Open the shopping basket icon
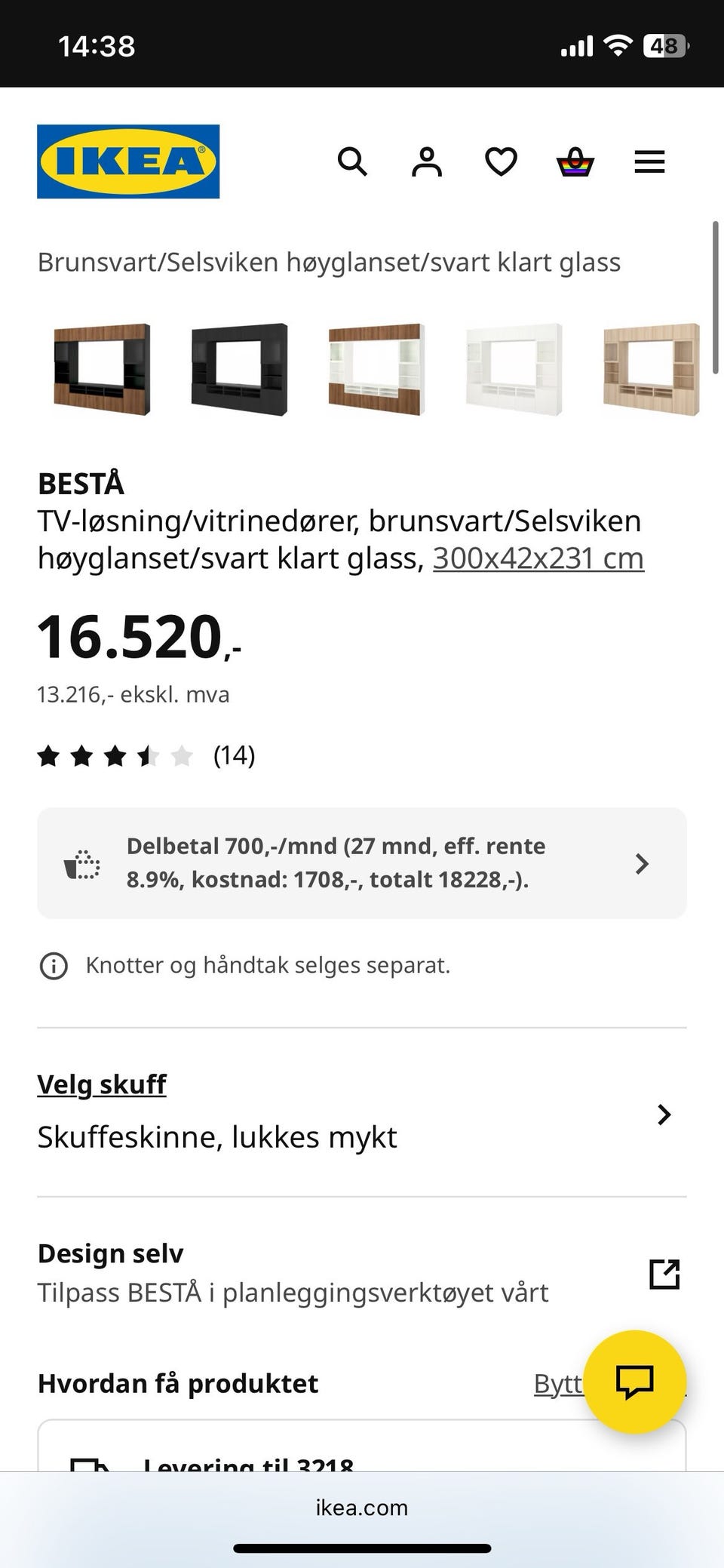Viewport: 724px width, 1568px height. (x=575, y=161)
